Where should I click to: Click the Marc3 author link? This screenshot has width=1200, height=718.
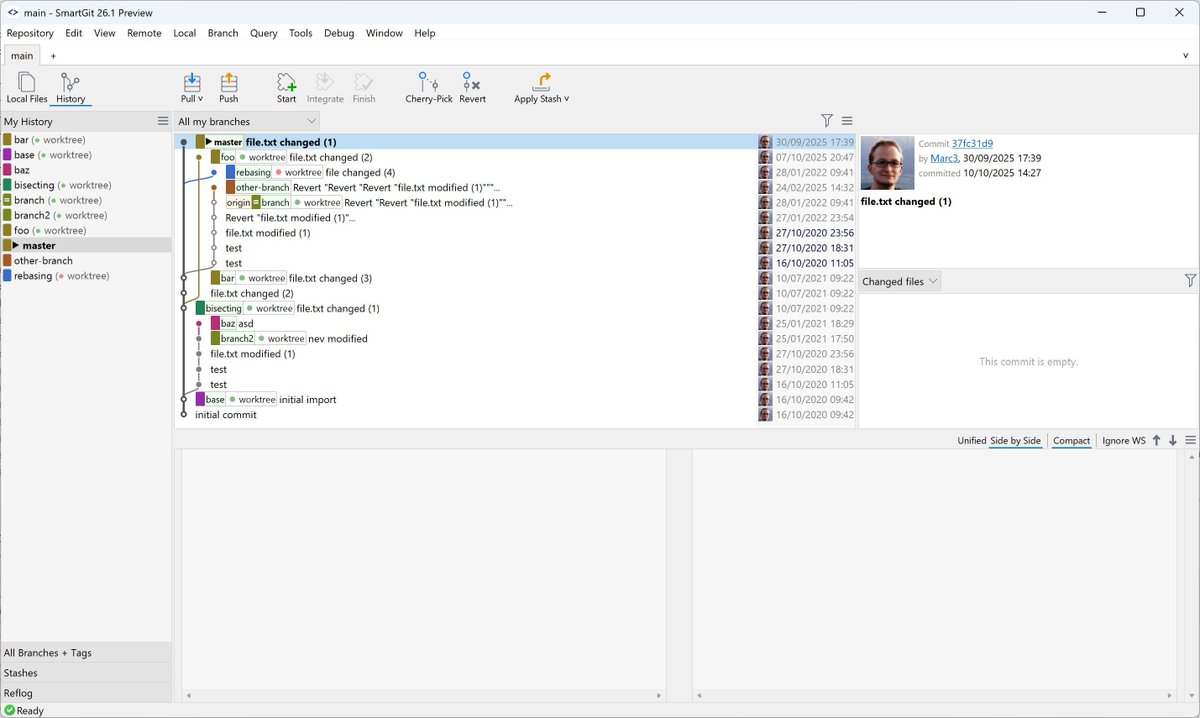[x=944, y=158]
